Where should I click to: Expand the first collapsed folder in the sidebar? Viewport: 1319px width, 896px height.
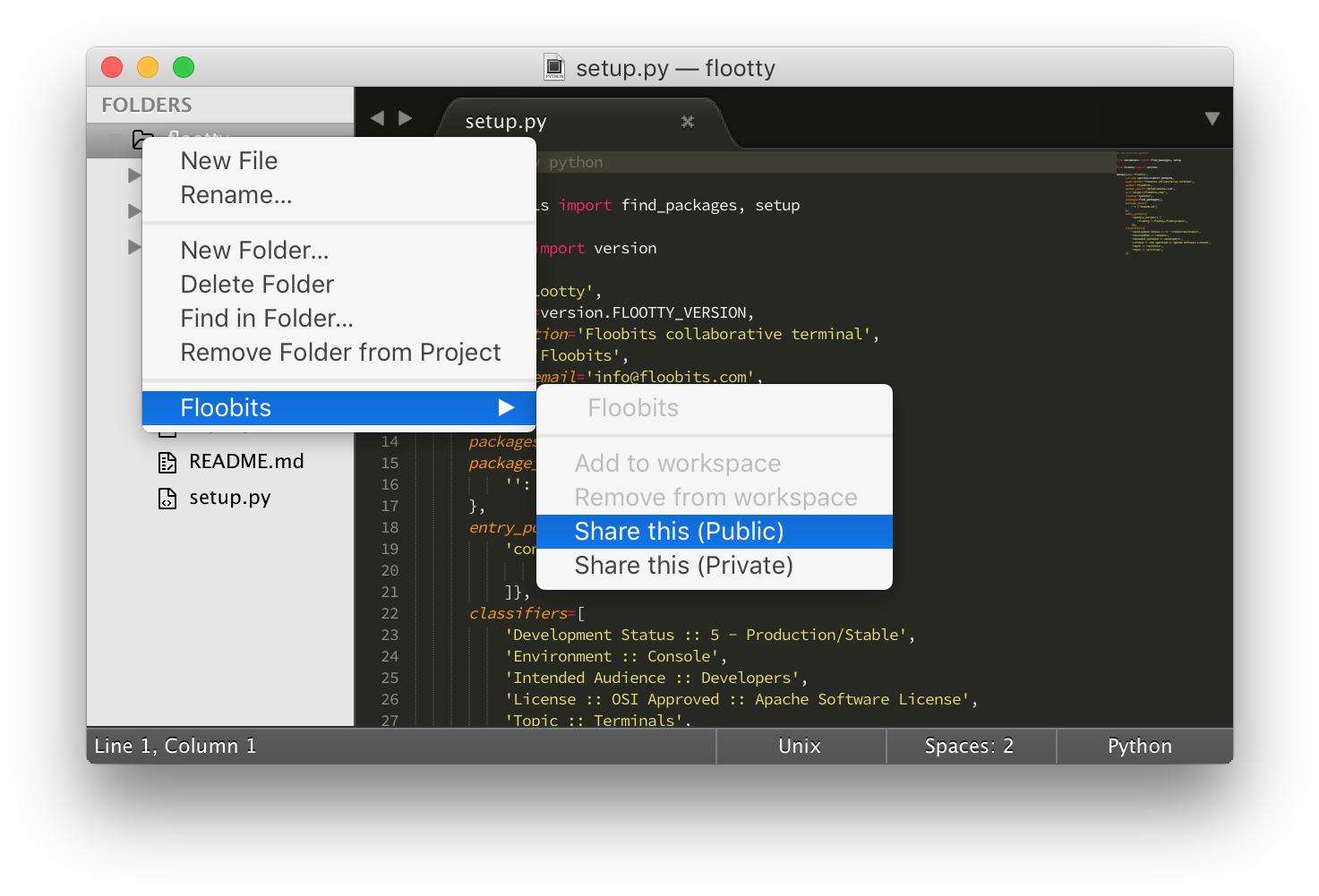coord(133,175)
